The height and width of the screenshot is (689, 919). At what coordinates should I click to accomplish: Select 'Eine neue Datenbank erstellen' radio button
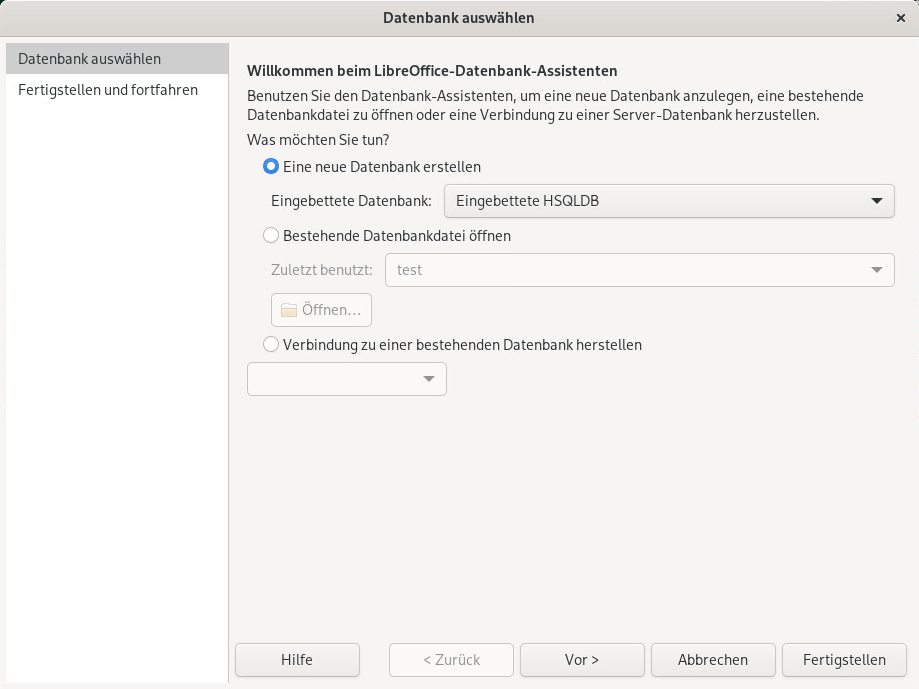click(x=271, y=167)
